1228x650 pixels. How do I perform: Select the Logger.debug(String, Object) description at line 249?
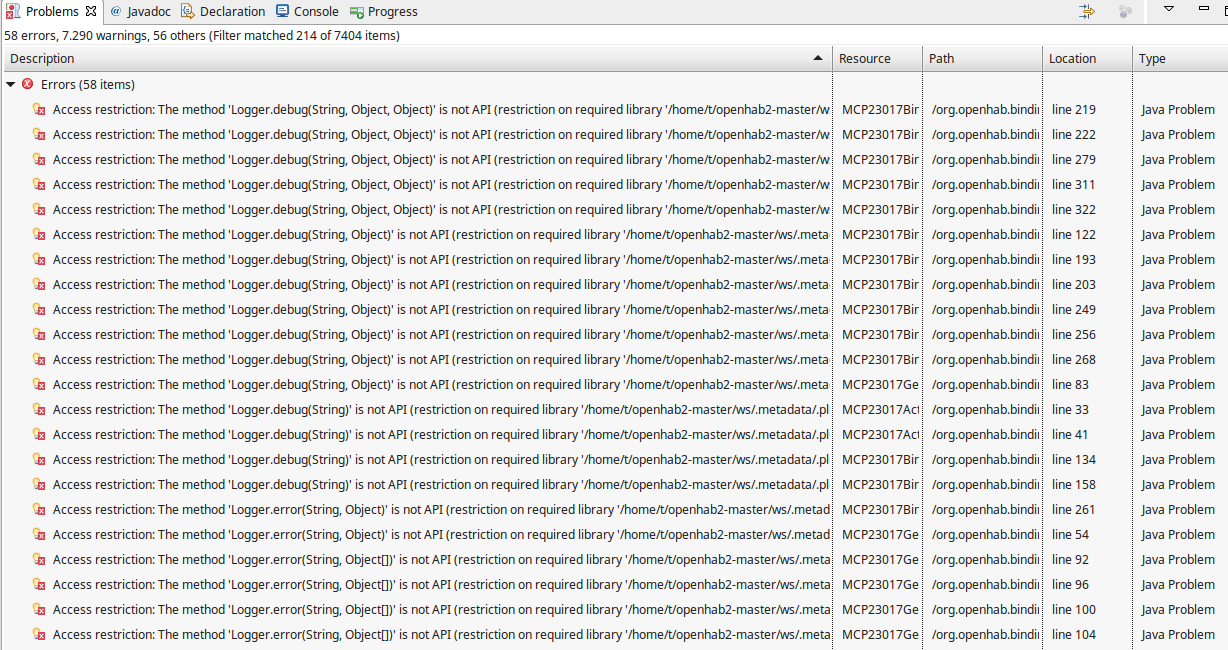pos(441,309)
